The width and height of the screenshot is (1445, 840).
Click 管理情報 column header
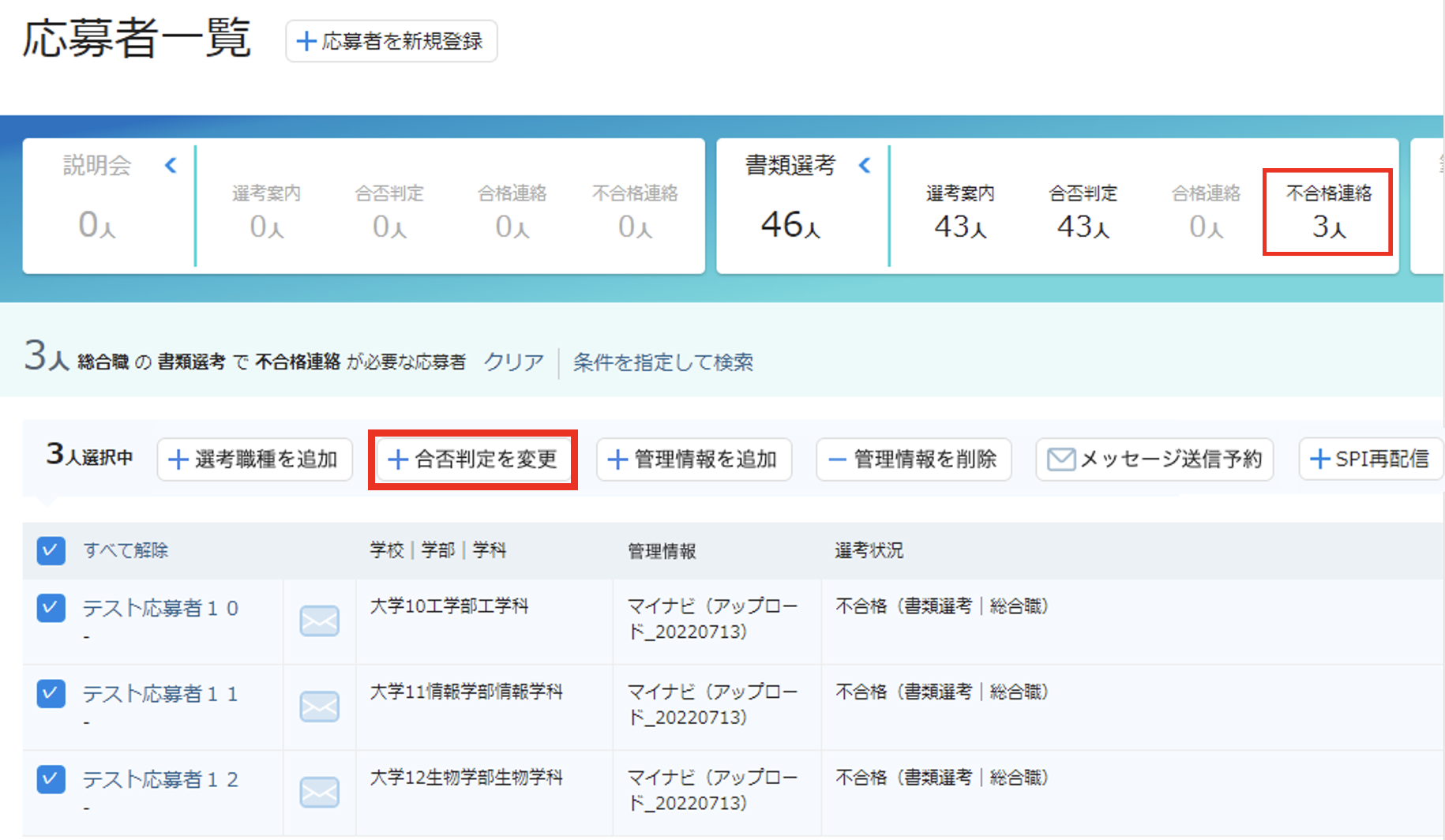[662, 551]
